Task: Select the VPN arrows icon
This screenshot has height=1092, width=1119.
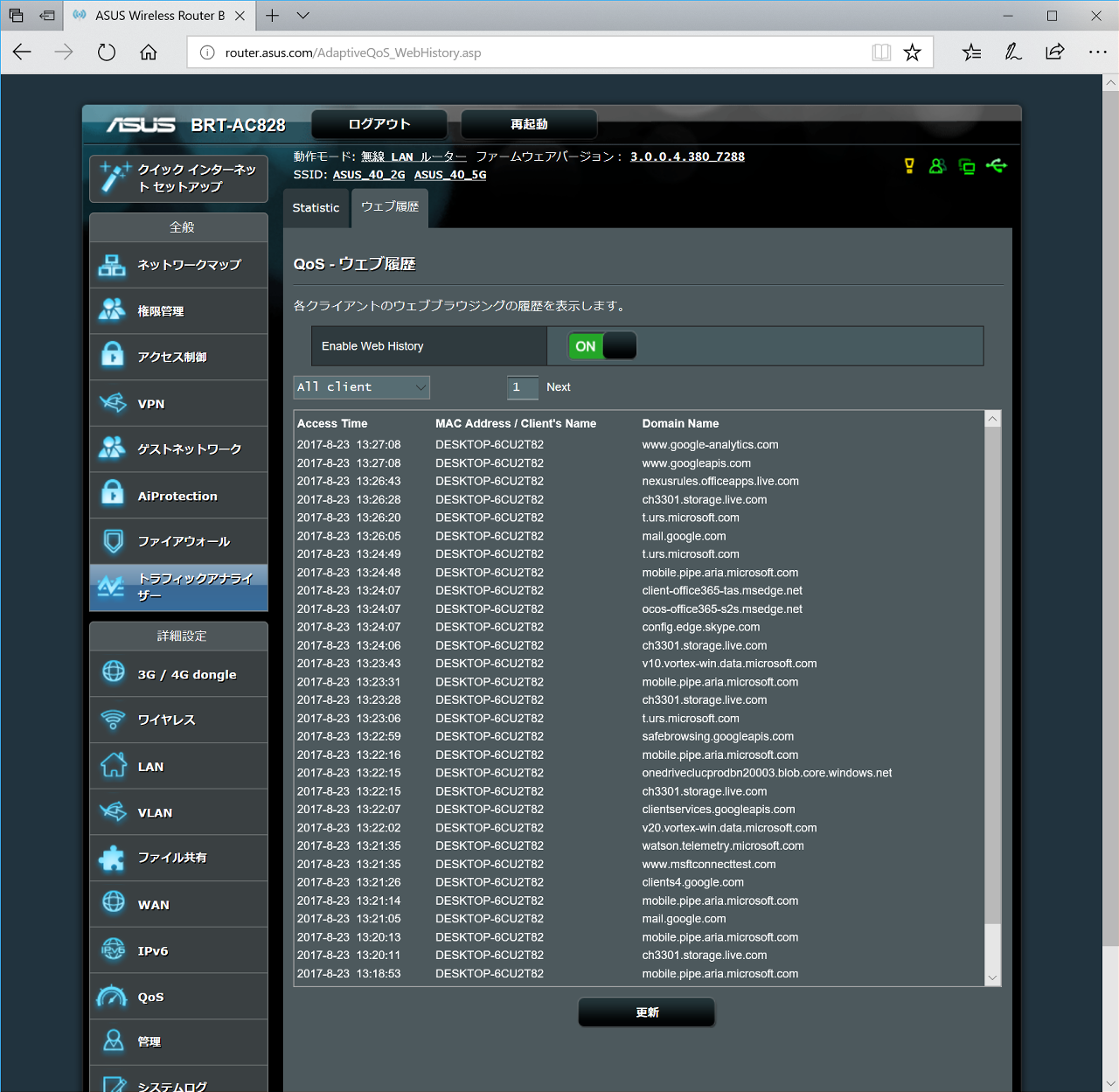Action: [113, 403]
